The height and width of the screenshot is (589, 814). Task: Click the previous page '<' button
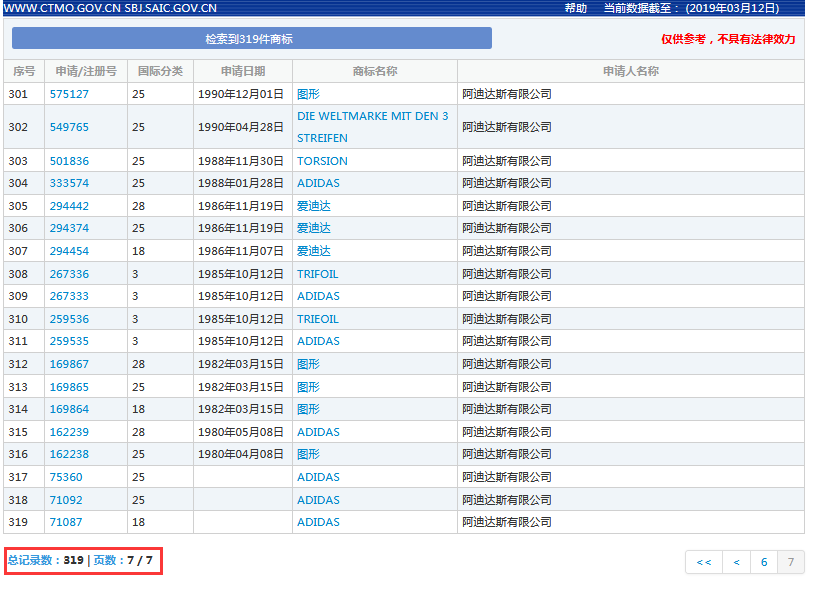(x=736, y=562)
